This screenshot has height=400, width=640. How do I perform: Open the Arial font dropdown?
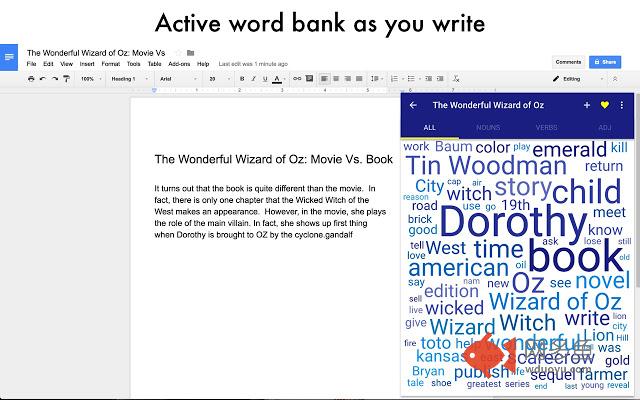178,79
